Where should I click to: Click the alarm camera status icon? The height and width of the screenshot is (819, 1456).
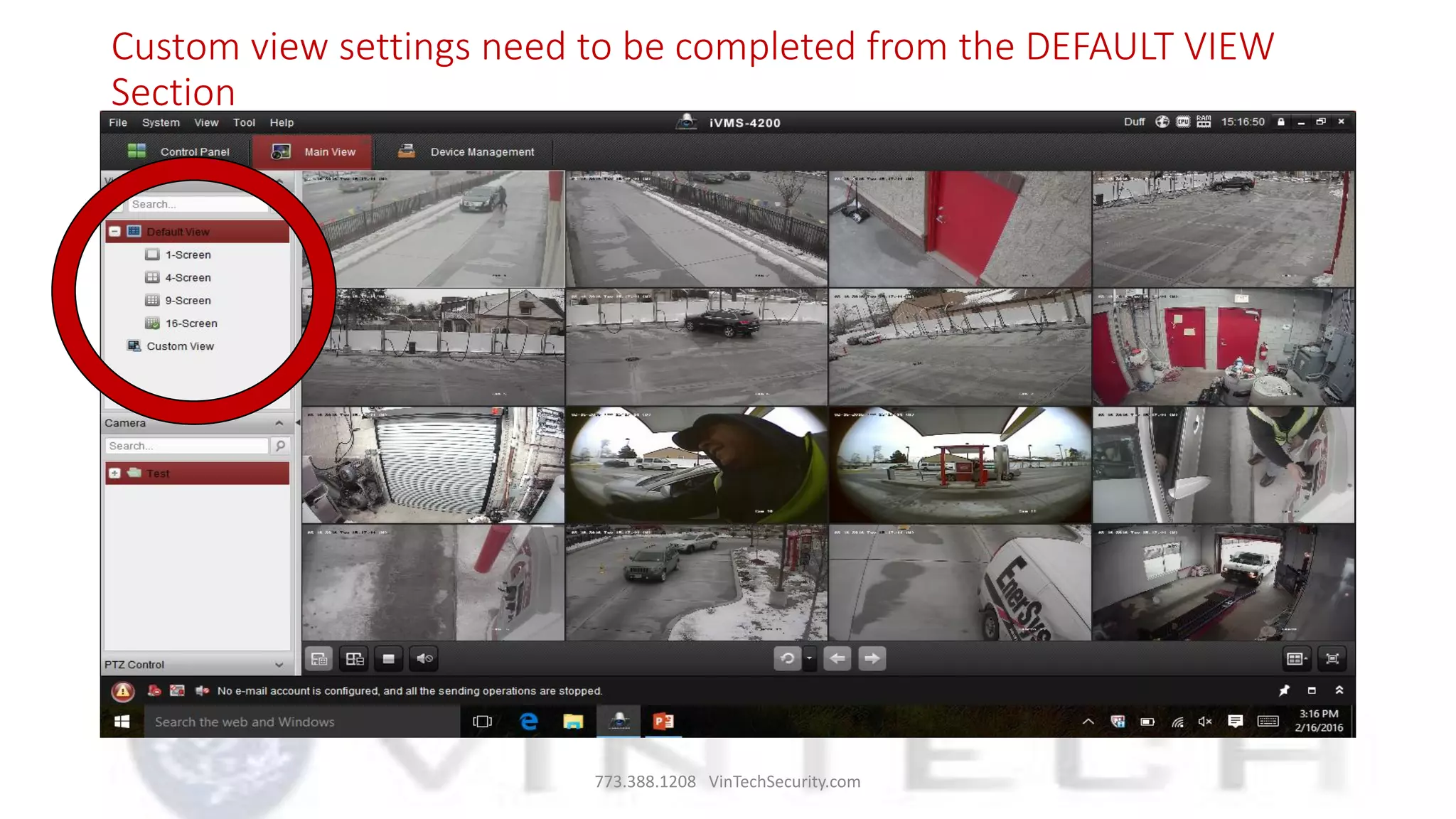click(x=154, y=690)
